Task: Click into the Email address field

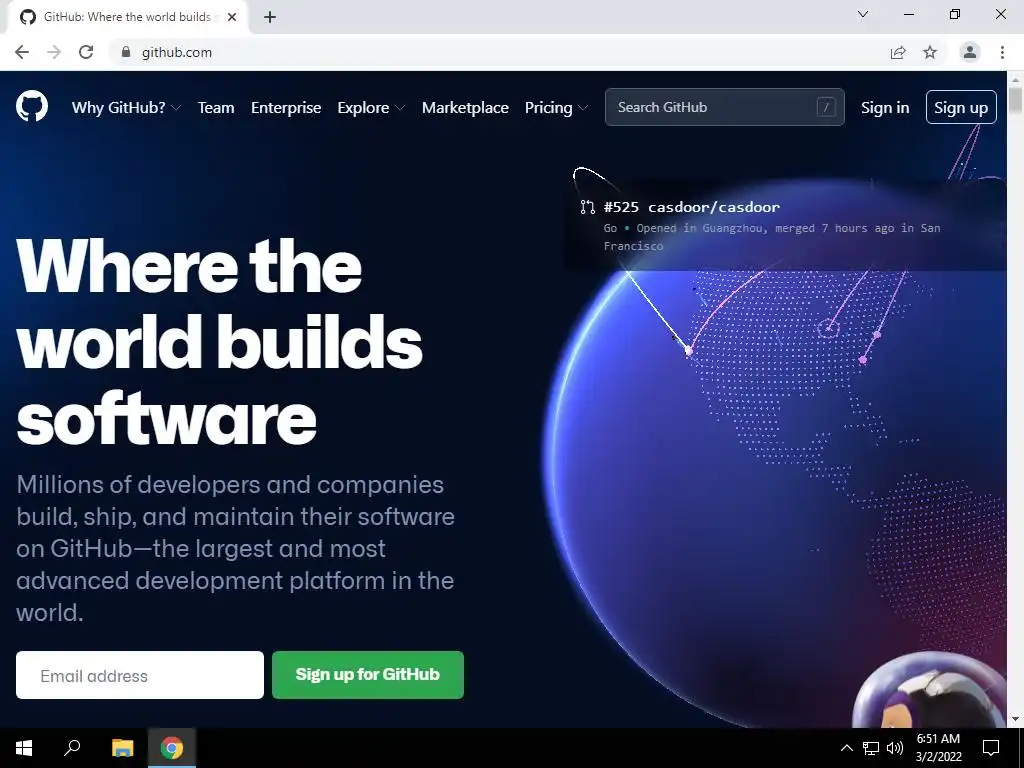Action: click(x=140, y=675)
